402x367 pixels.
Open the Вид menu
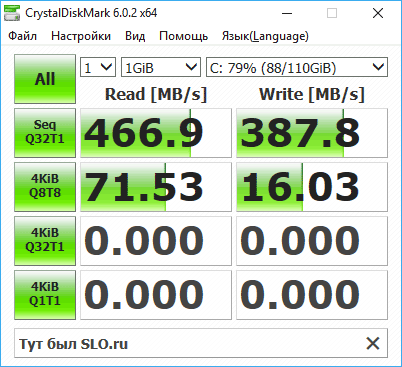point(135,36)
